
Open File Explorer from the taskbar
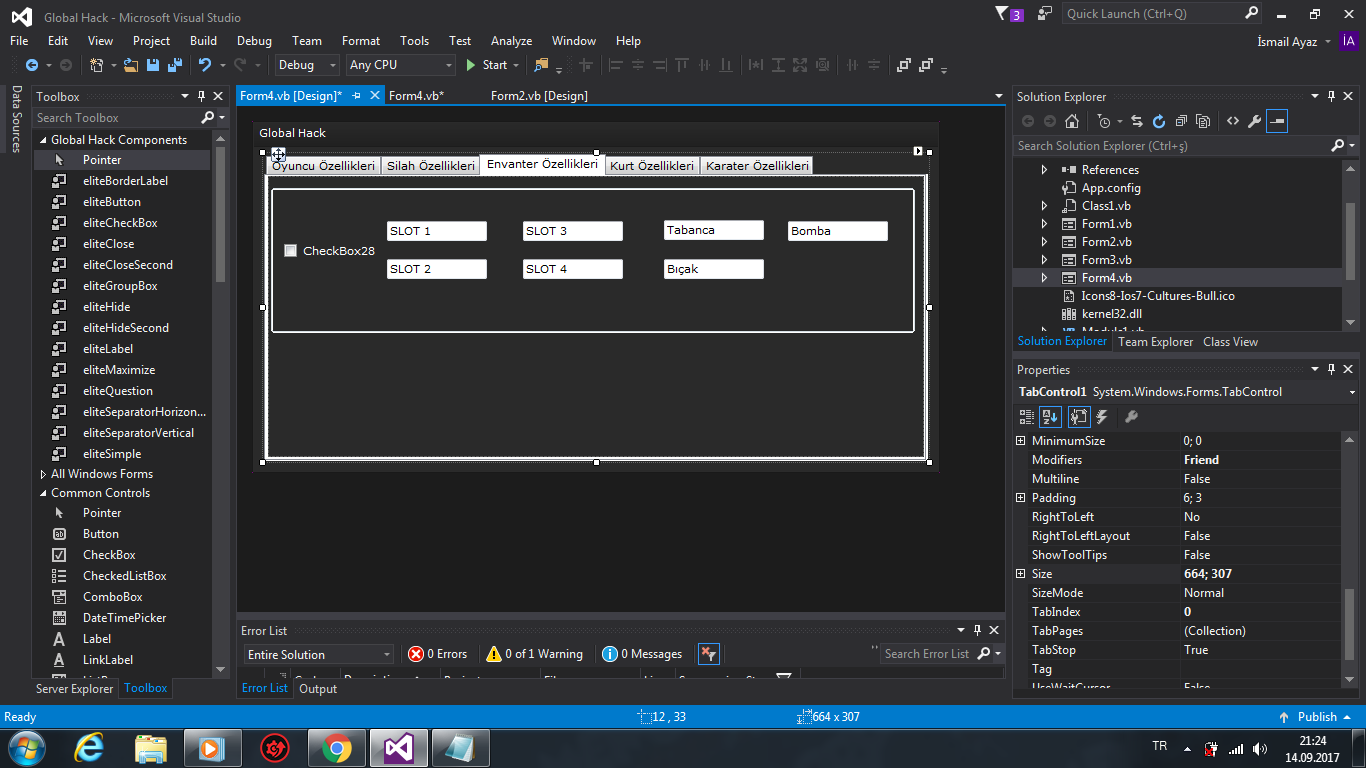tap(151, 748)
